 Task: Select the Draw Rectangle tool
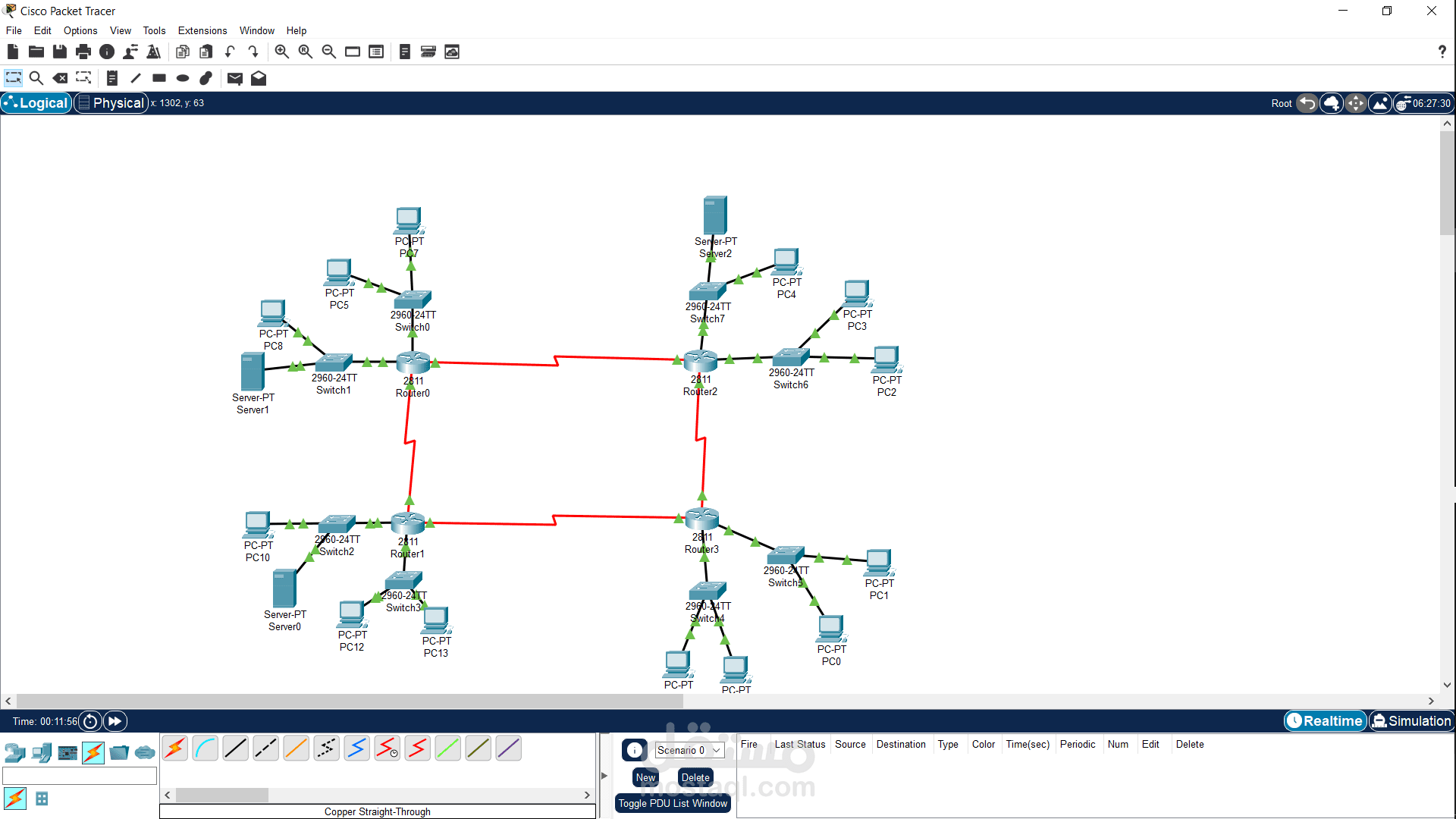coord(159,78)
